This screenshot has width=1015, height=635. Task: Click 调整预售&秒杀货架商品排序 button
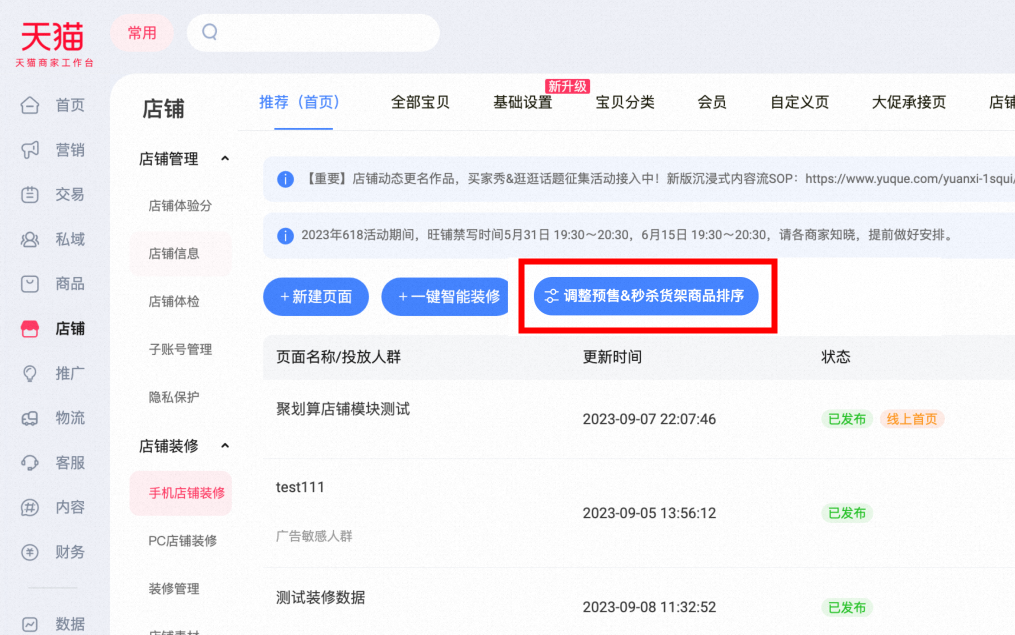point(646,296)
